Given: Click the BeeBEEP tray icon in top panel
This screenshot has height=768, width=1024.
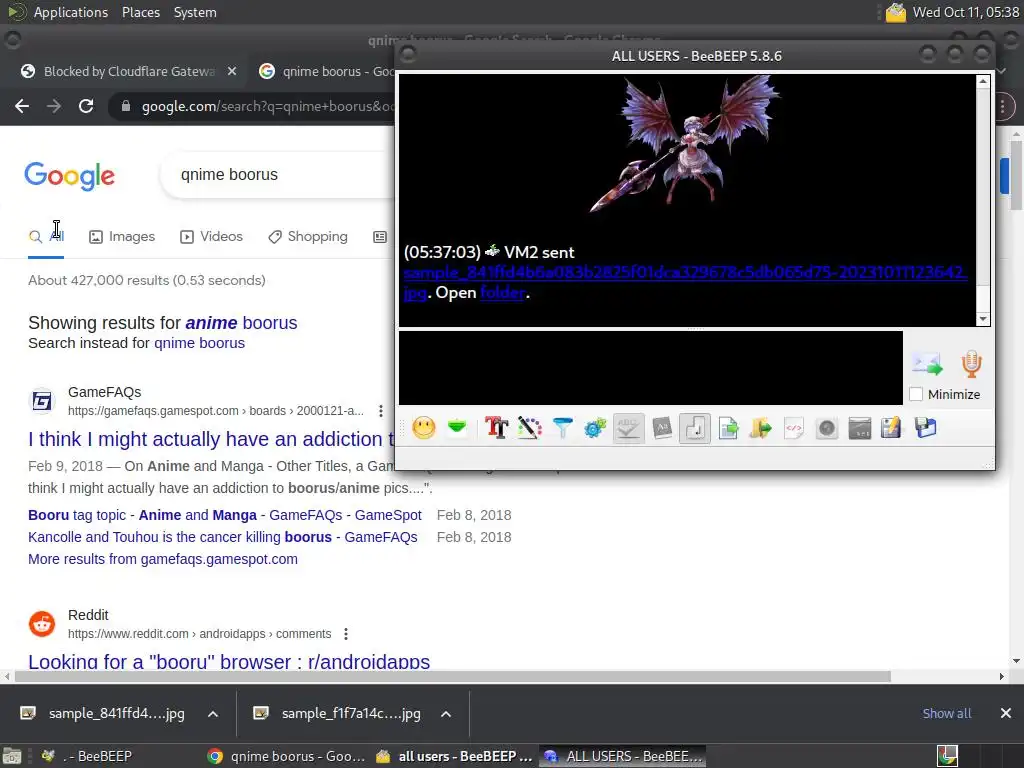Looking at the screenshot, I should click(x=895, y=12).
